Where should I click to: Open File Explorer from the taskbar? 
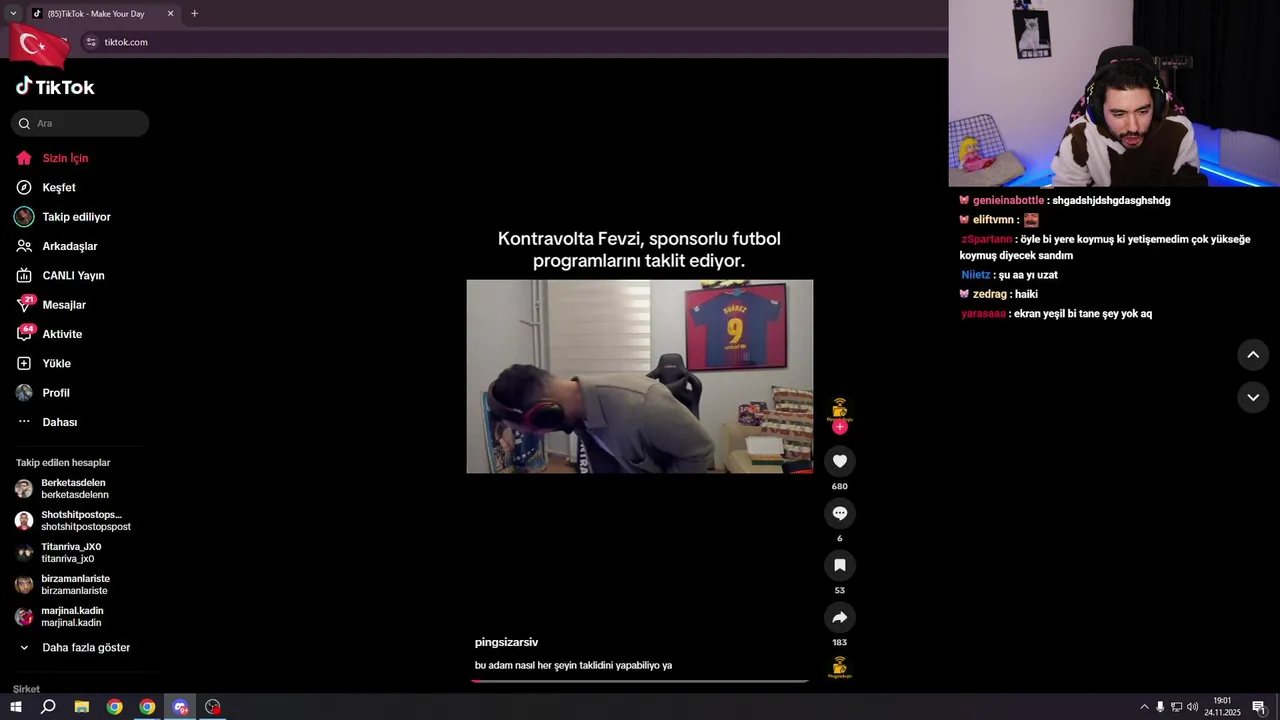click(x=82, y=707)
